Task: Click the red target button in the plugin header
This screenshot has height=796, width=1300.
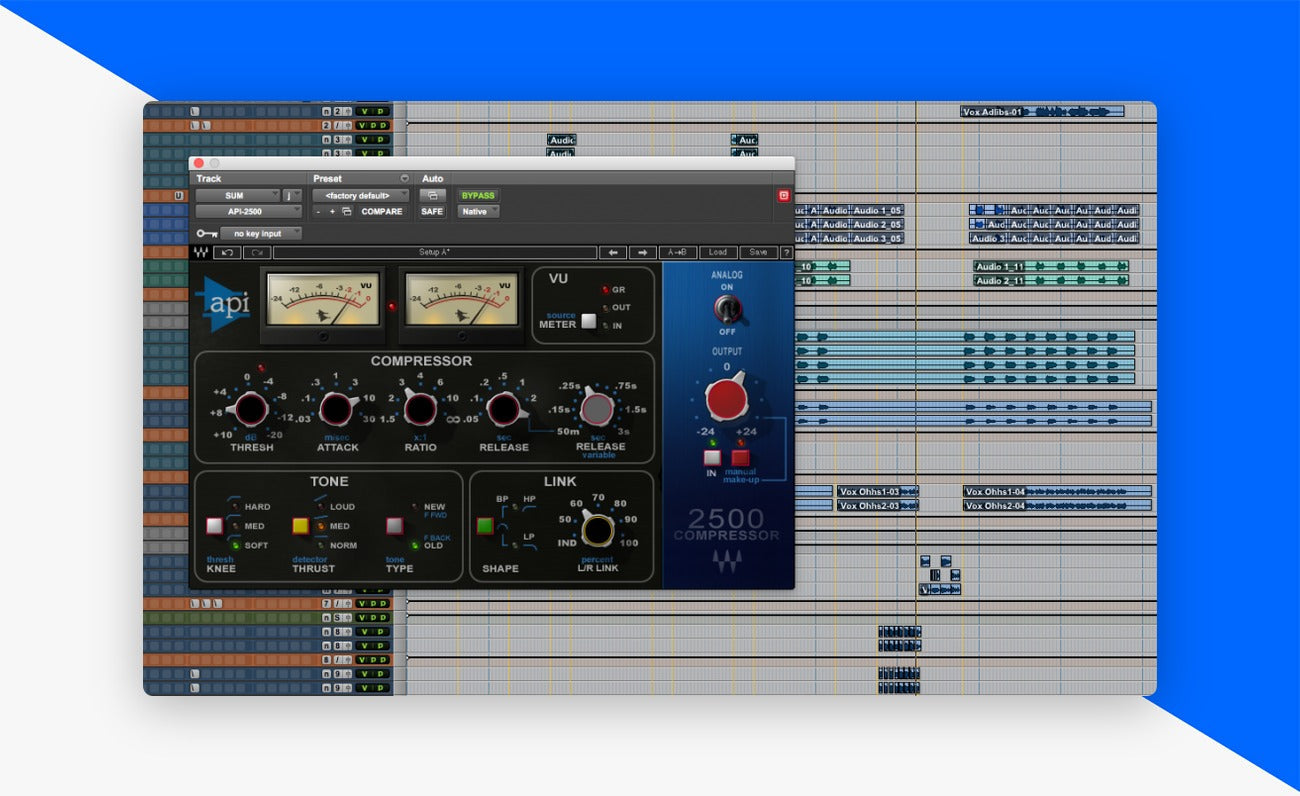Action: pos(784,196)
